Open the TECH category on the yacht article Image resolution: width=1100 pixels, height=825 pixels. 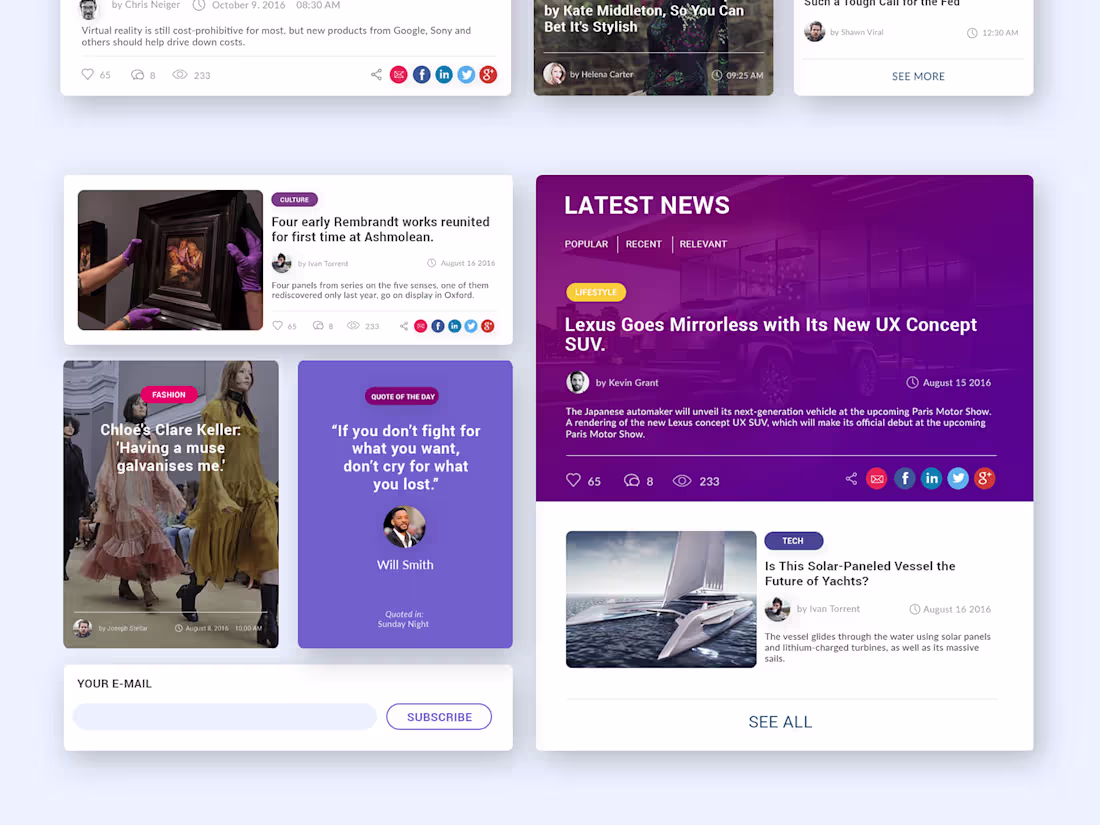tap(793, 540)
